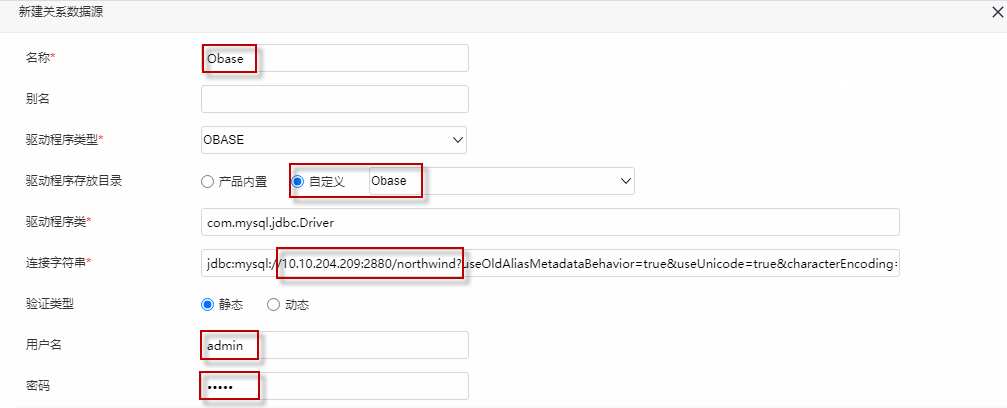Click the 密码 password field
The height and width of the screenshot is (408, 1007).
[x=335, y=386]
